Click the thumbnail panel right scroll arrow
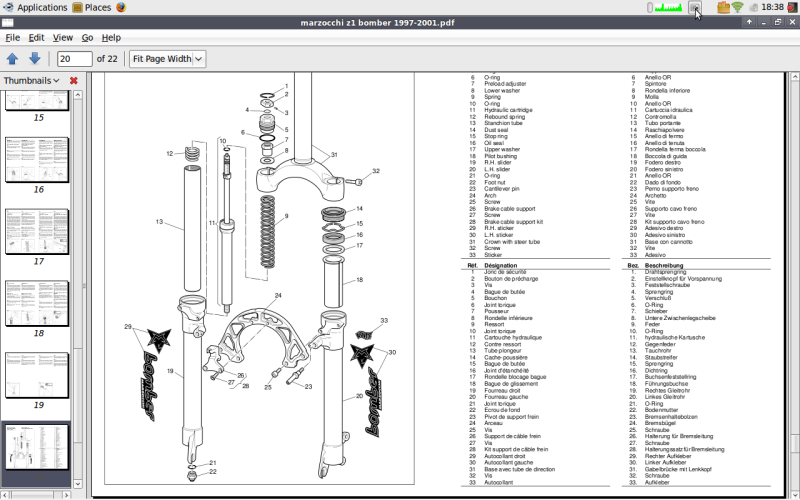Image resolution: width=800 pixels, height=500 pixels. [x=66, y=495]
